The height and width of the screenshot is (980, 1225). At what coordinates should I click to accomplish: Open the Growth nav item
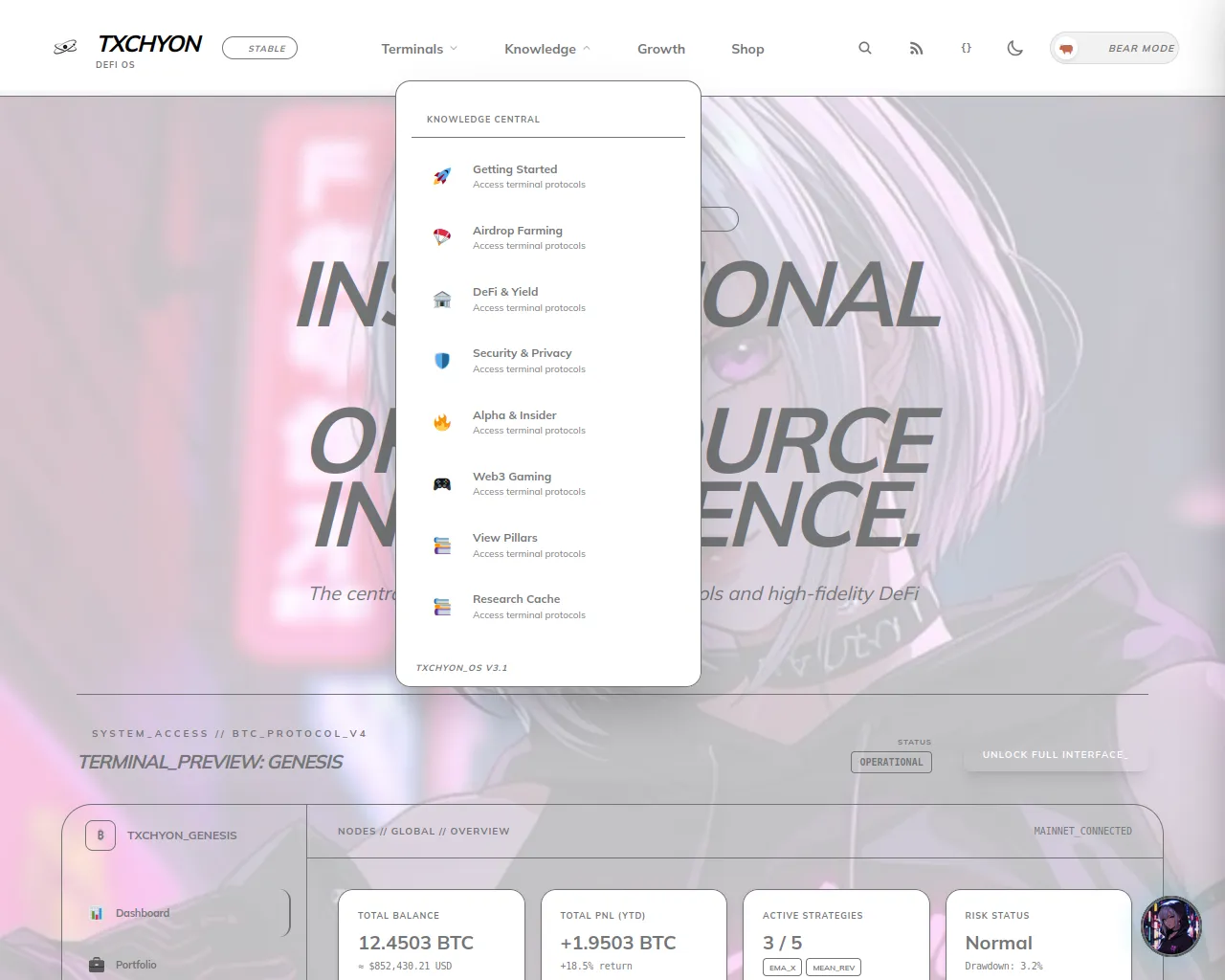[x=661, y=49]
